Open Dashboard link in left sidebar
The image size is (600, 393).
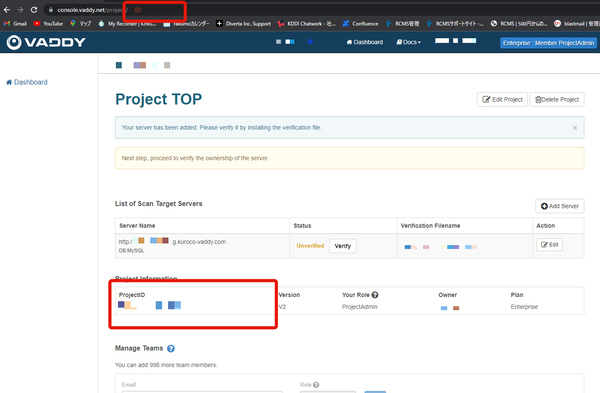tap(27, 82)
